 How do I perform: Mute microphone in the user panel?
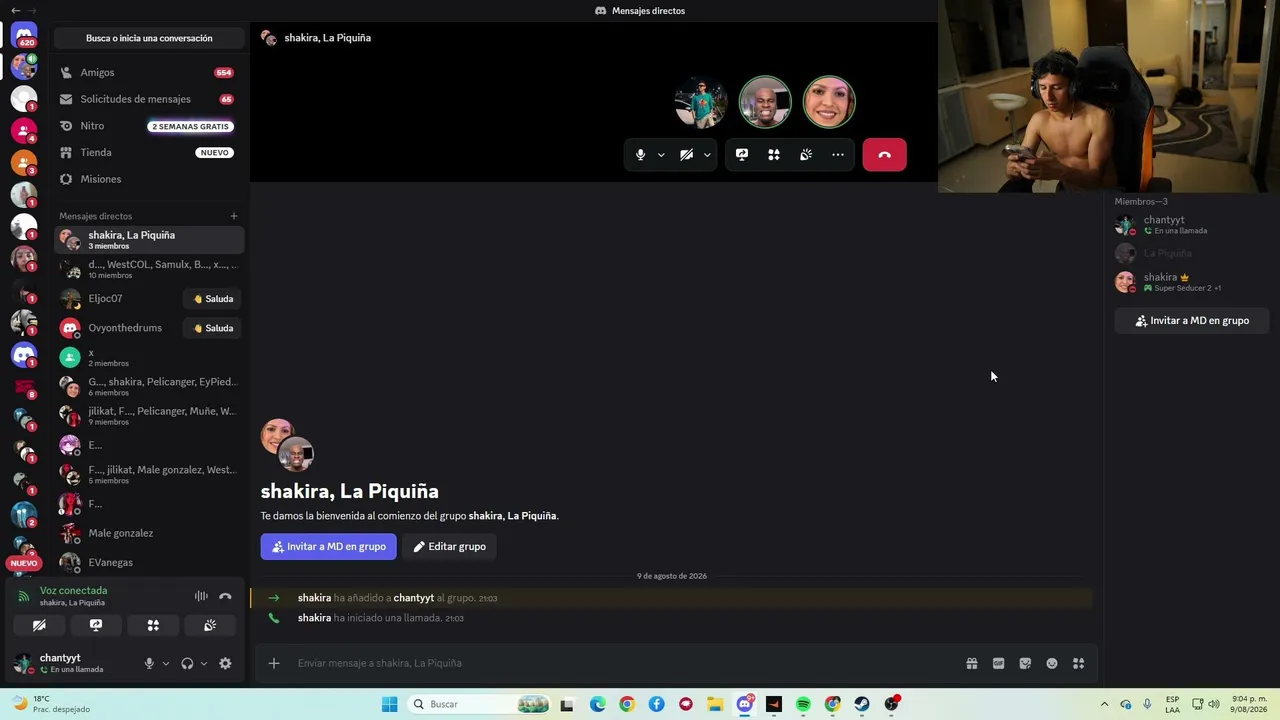point(149,663)
